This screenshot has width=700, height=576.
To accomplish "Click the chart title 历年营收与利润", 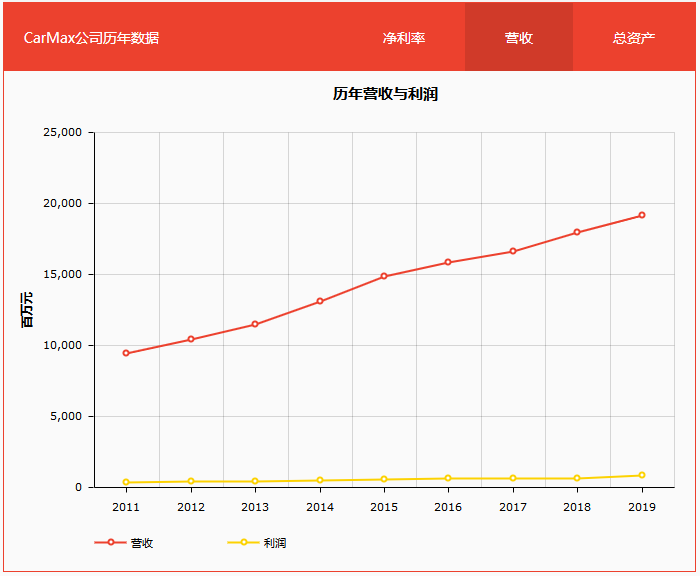I will pos(385,94).
